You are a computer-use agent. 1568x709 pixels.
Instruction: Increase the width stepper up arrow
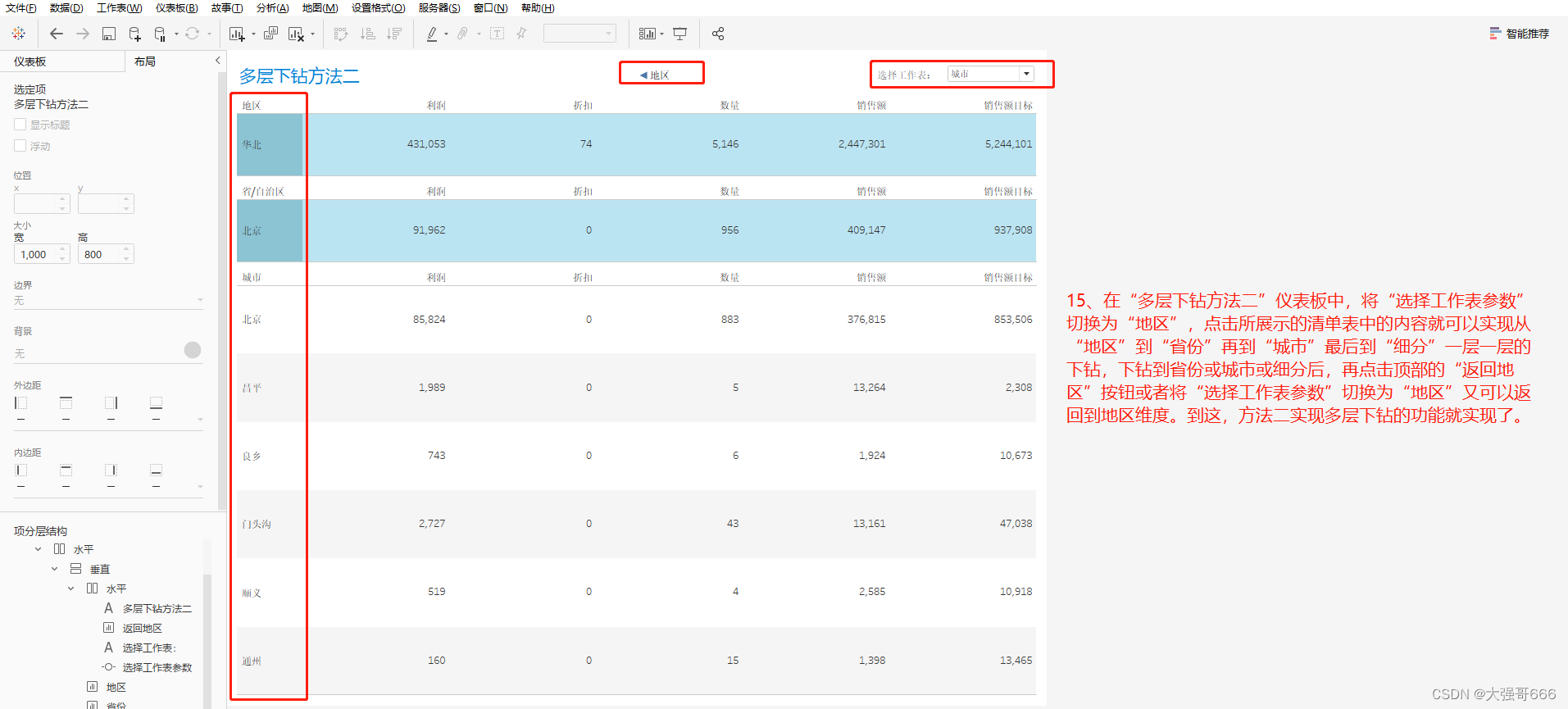[x=63, y=250]
